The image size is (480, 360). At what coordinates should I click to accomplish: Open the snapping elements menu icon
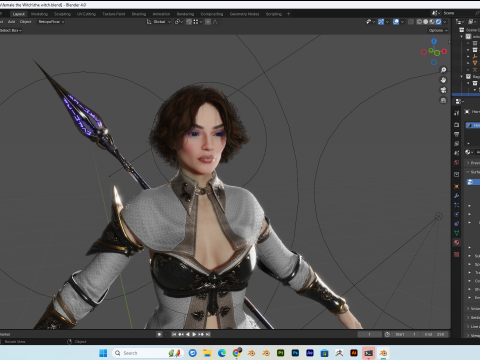tap(197, 22)
